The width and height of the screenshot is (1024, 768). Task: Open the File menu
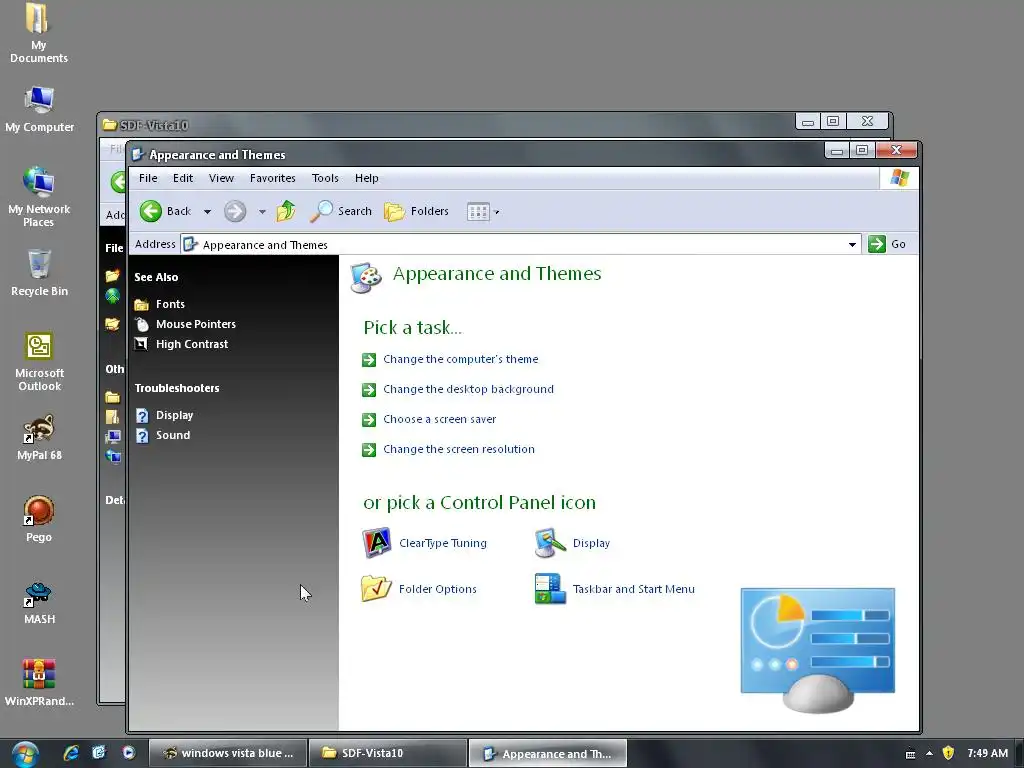[148, 178]
